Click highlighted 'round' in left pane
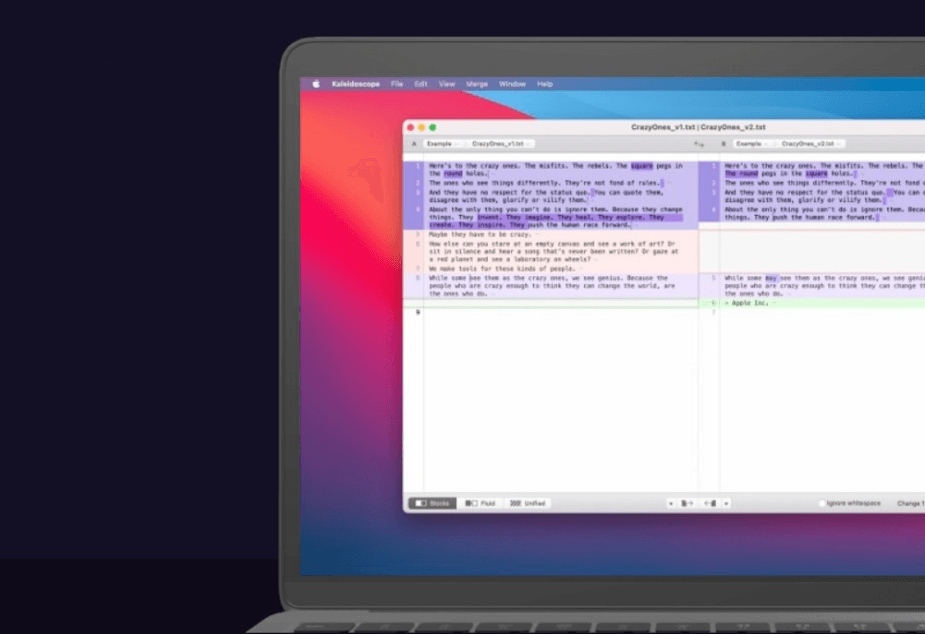 453,173
